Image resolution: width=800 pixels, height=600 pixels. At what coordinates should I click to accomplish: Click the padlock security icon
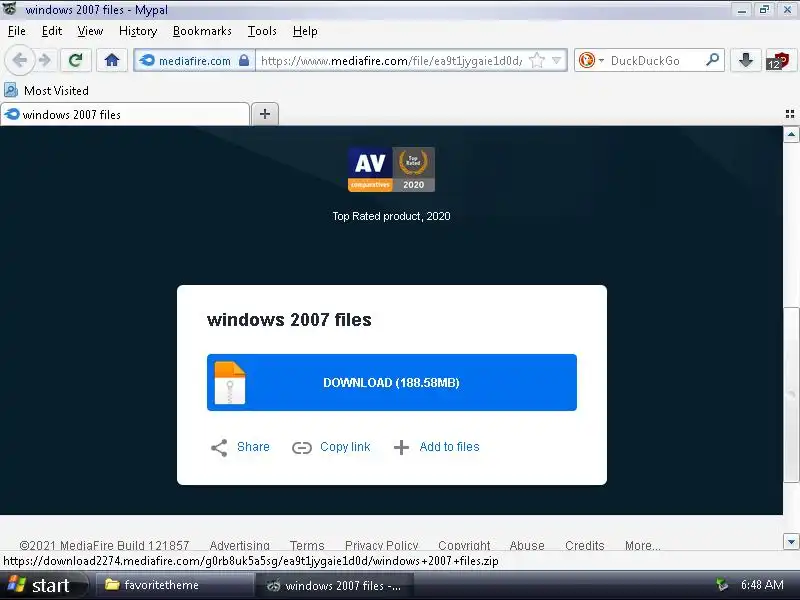click(x=244, y=60)
